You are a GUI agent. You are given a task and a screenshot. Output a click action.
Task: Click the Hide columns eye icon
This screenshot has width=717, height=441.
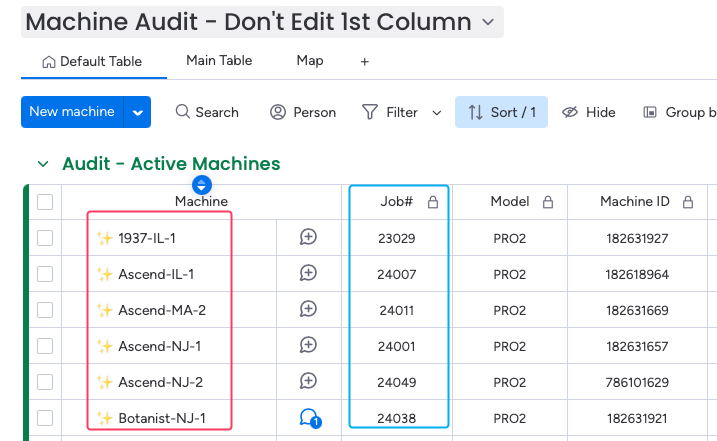[x=571, y=112]
